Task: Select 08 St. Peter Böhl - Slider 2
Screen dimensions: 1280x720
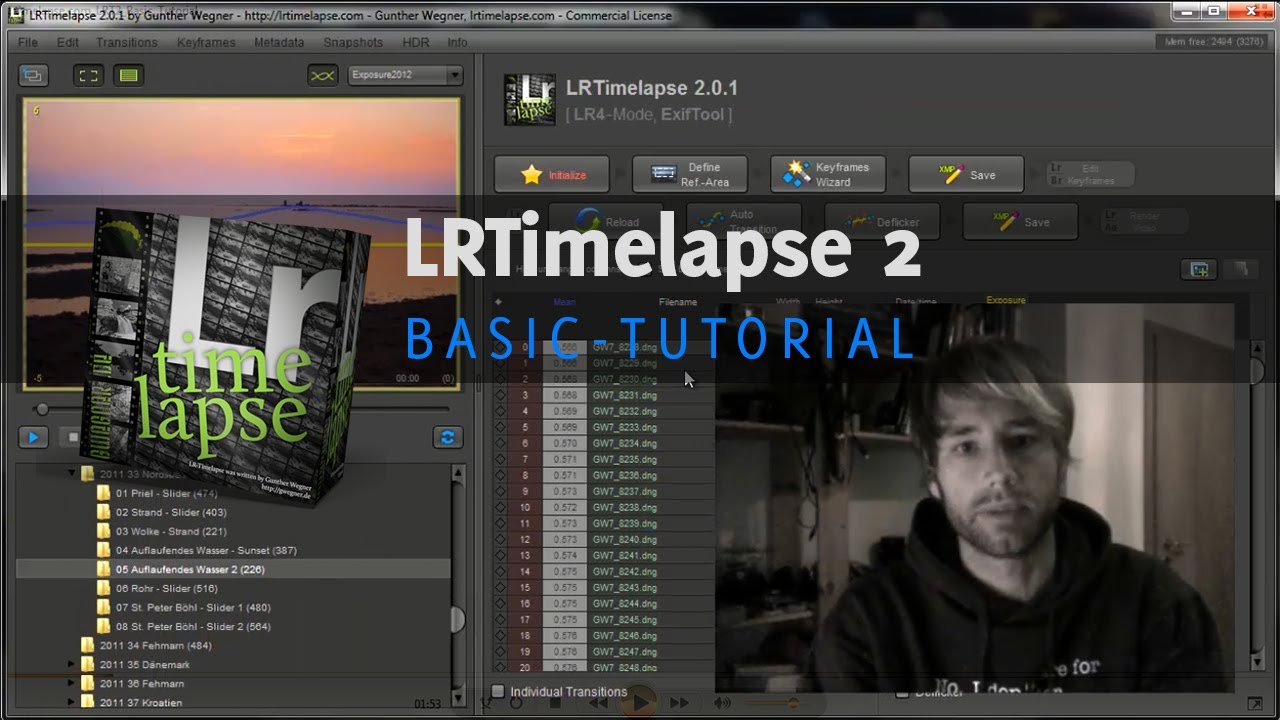Action: pyautogui.click(x=193, y=626)
